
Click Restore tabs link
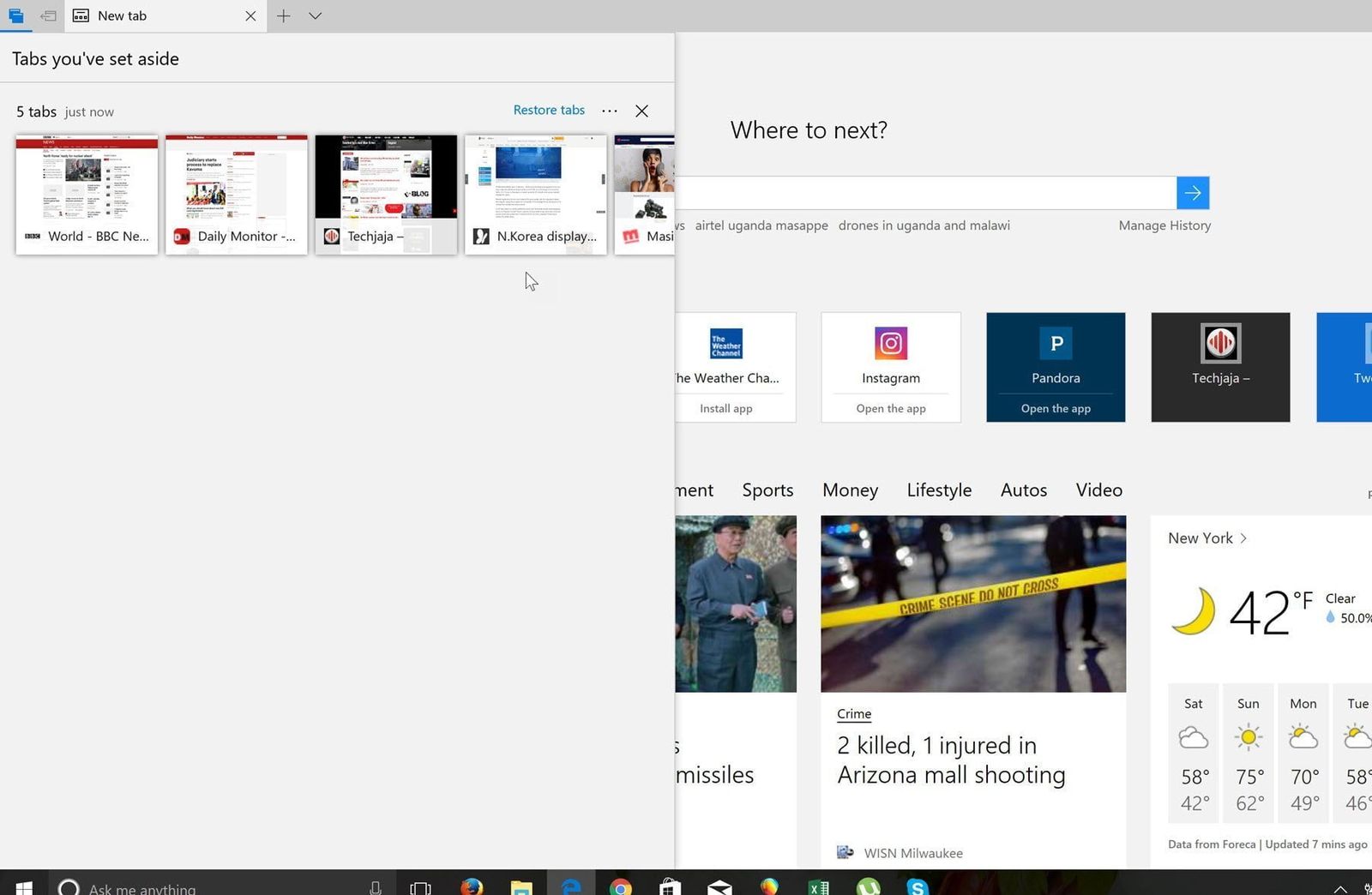(x=549, y=110)
